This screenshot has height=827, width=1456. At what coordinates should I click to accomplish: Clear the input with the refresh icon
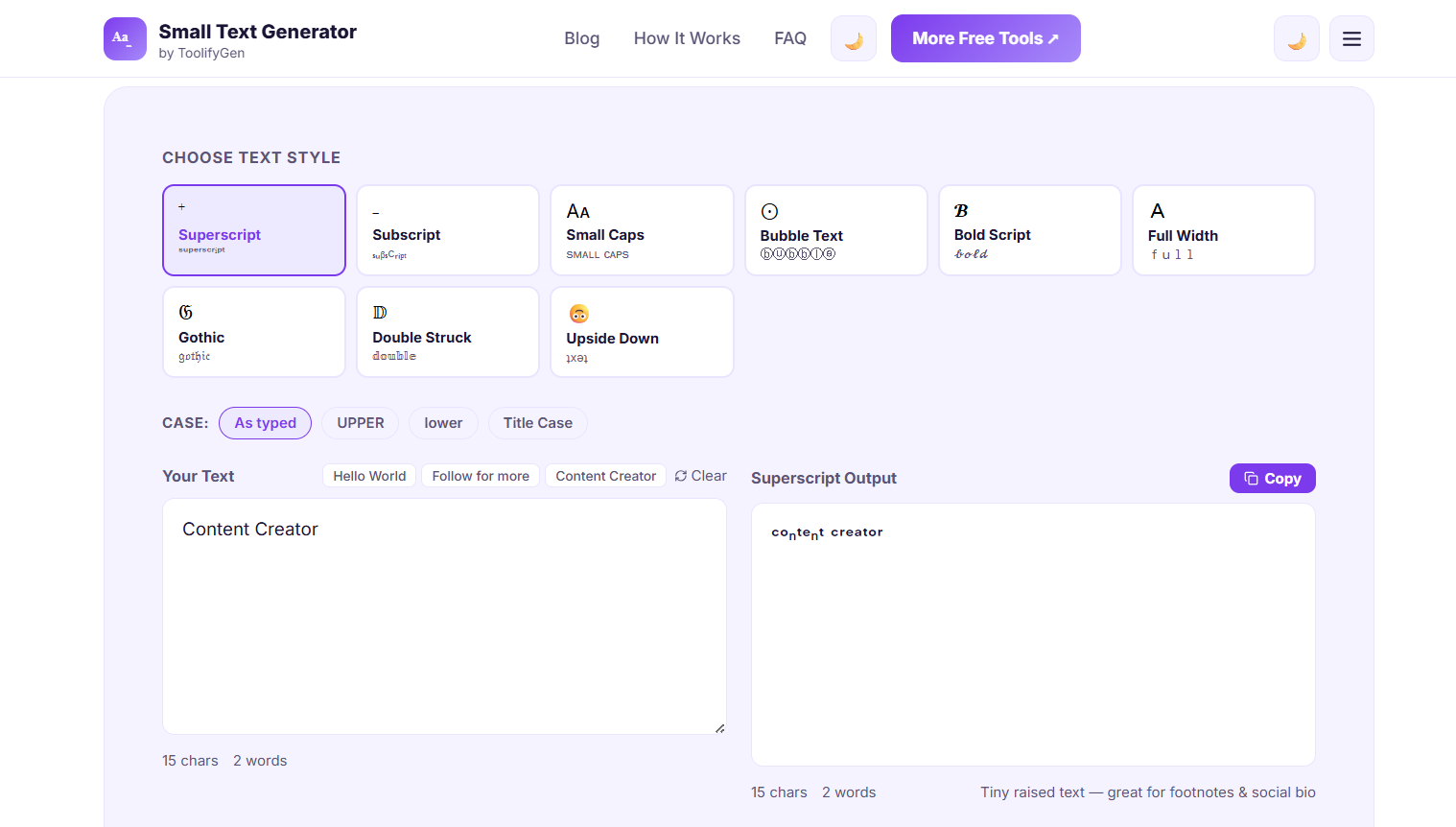[x=683, y=475]
